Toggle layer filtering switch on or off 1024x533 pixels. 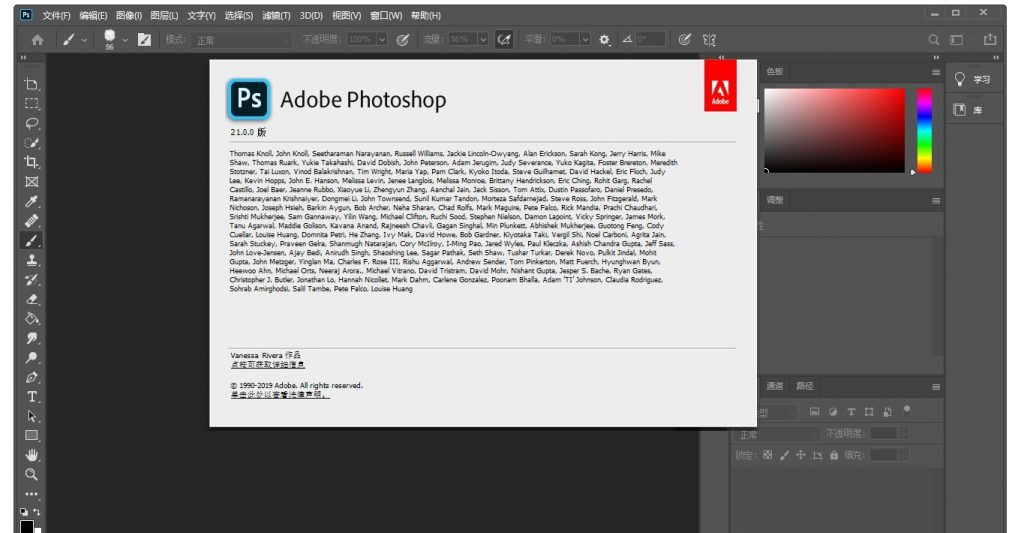906,410
